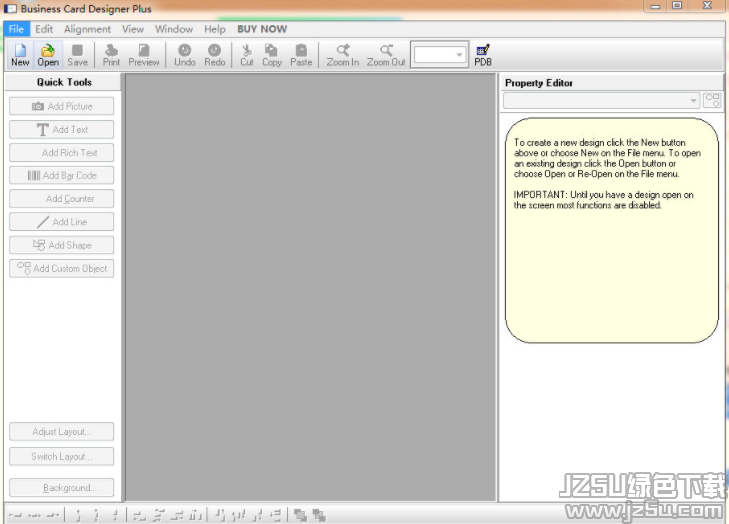The image size is (729, 524).
Task: Click the Add Text button
Action: click(x=61, y=129)
